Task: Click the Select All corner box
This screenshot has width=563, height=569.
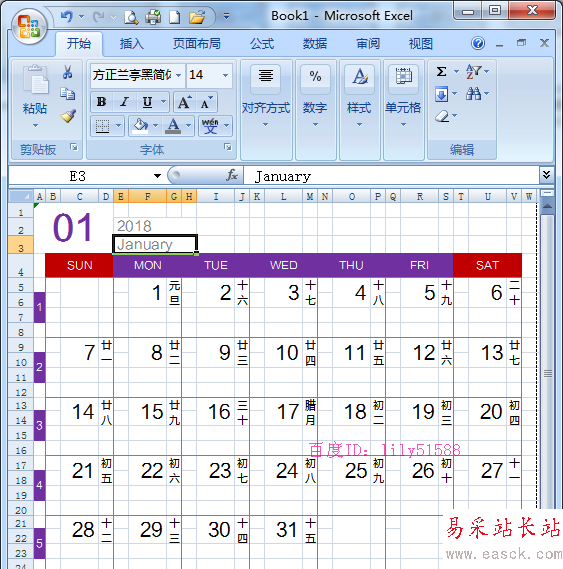Action: (21, 196)
